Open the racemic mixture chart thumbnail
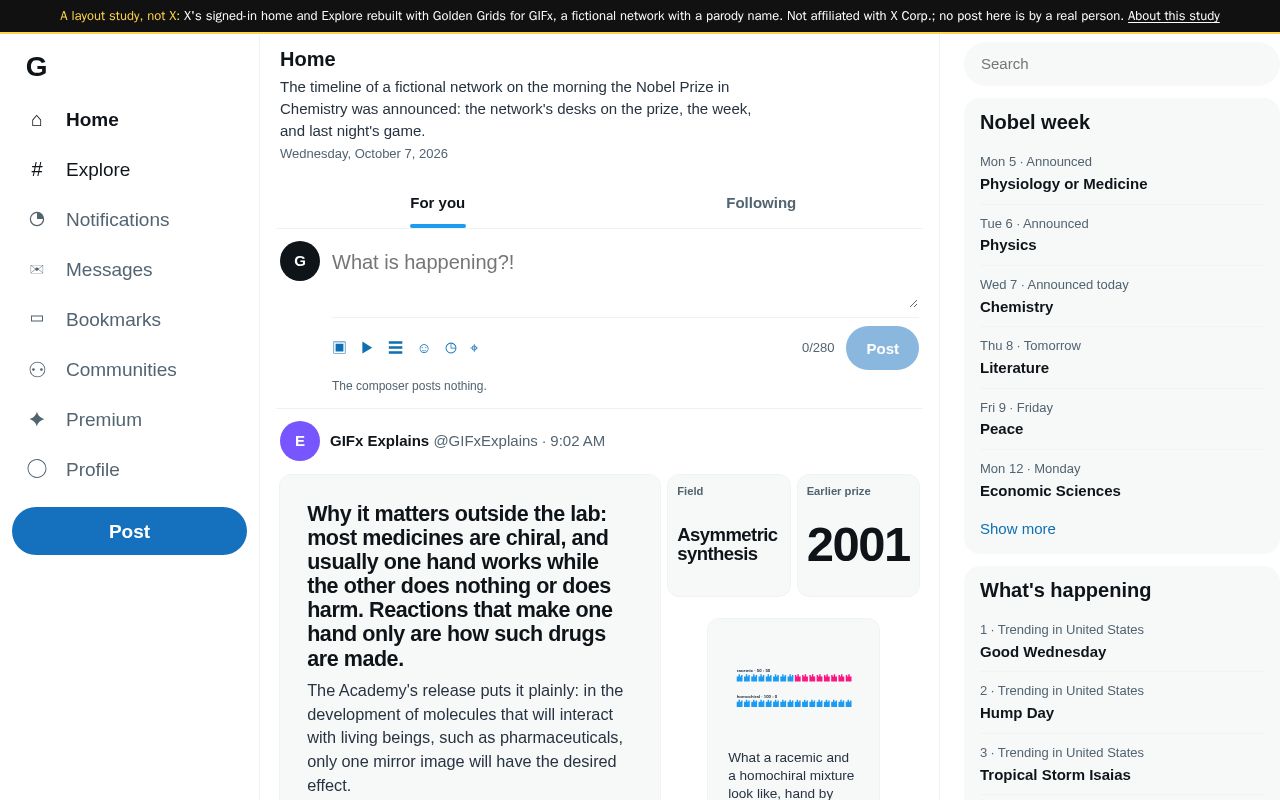Image resolution: width=1280 pixels, height=800 pixels. tap(793, 687)
